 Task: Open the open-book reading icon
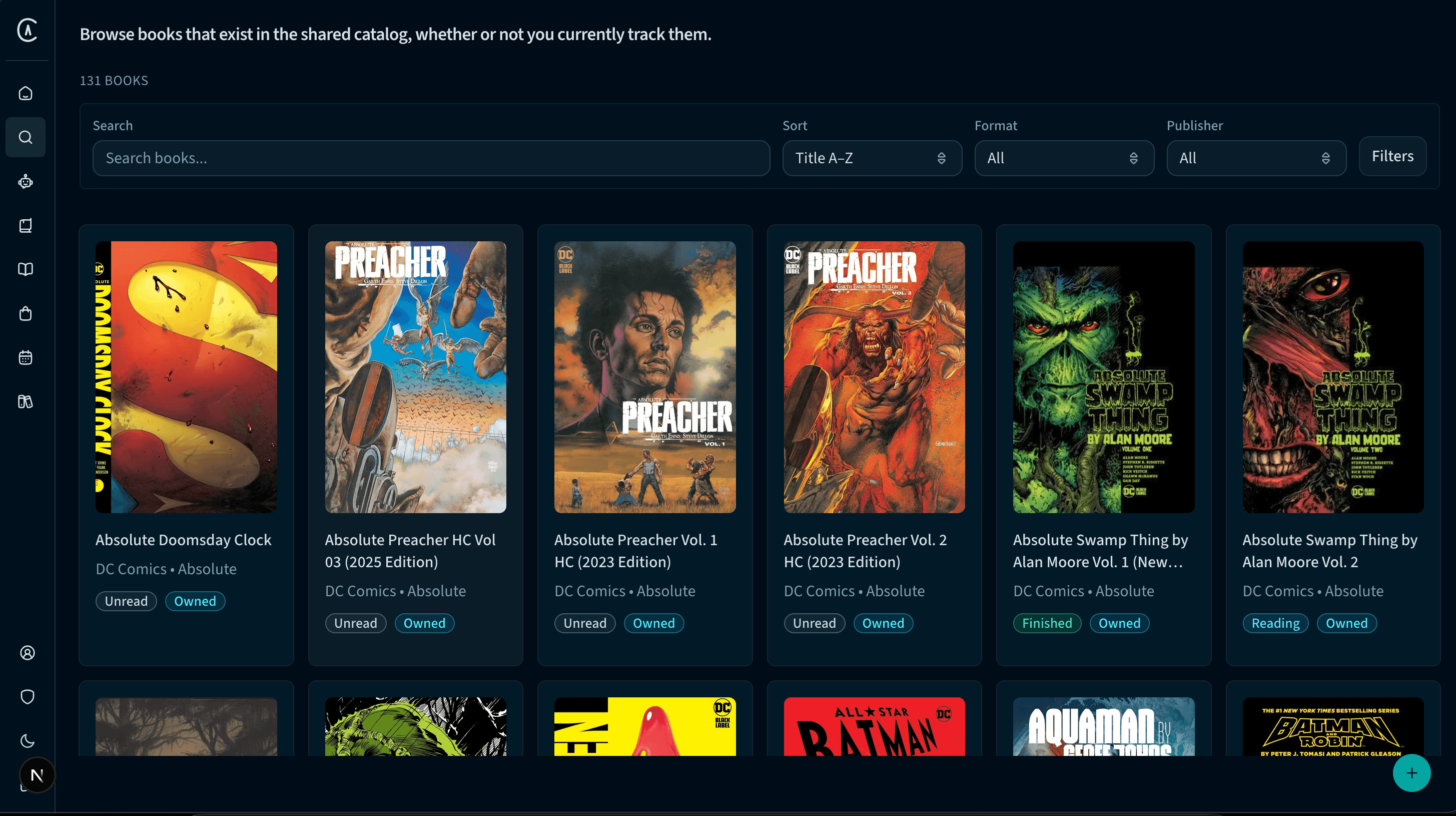point(26,269)
